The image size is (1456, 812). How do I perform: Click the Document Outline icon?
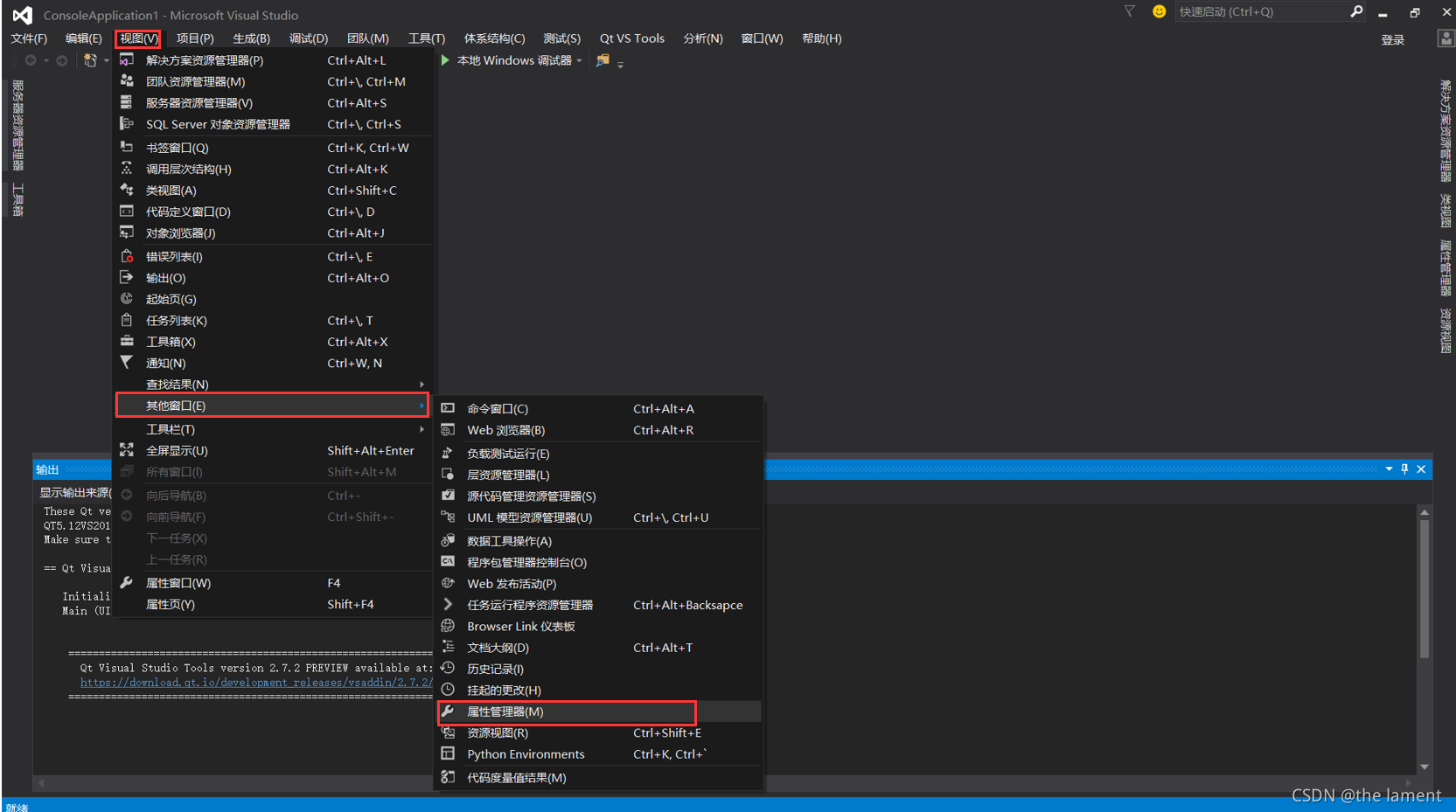coord(448,647)
